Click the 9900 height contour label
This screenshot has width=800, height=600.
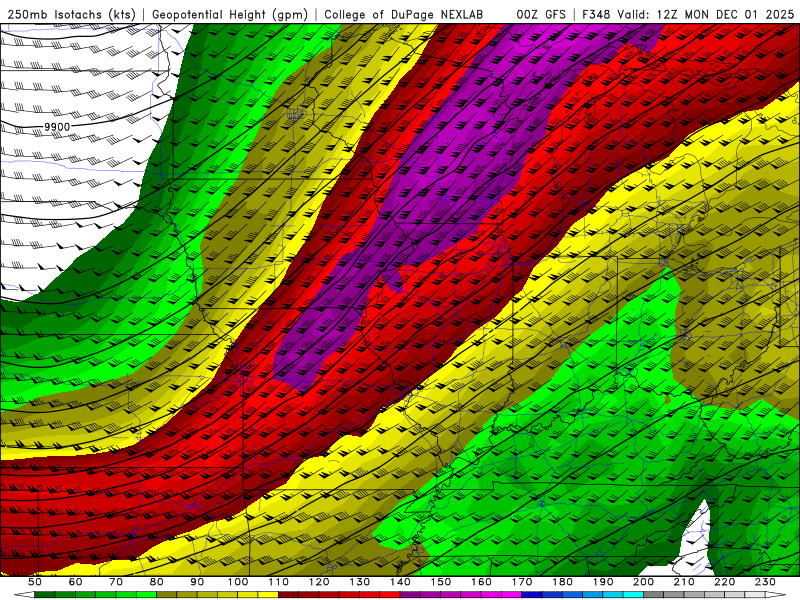57,127
